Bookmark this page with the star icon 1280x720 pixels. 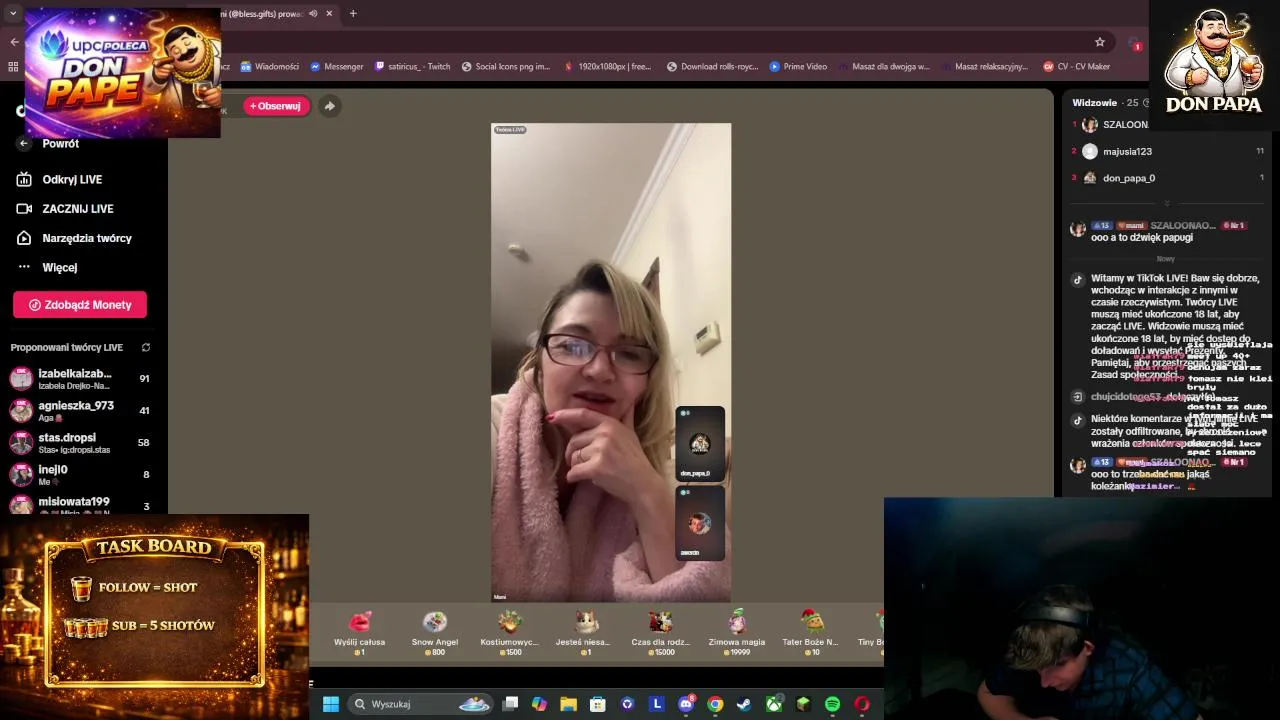[x=1100, y=42]
